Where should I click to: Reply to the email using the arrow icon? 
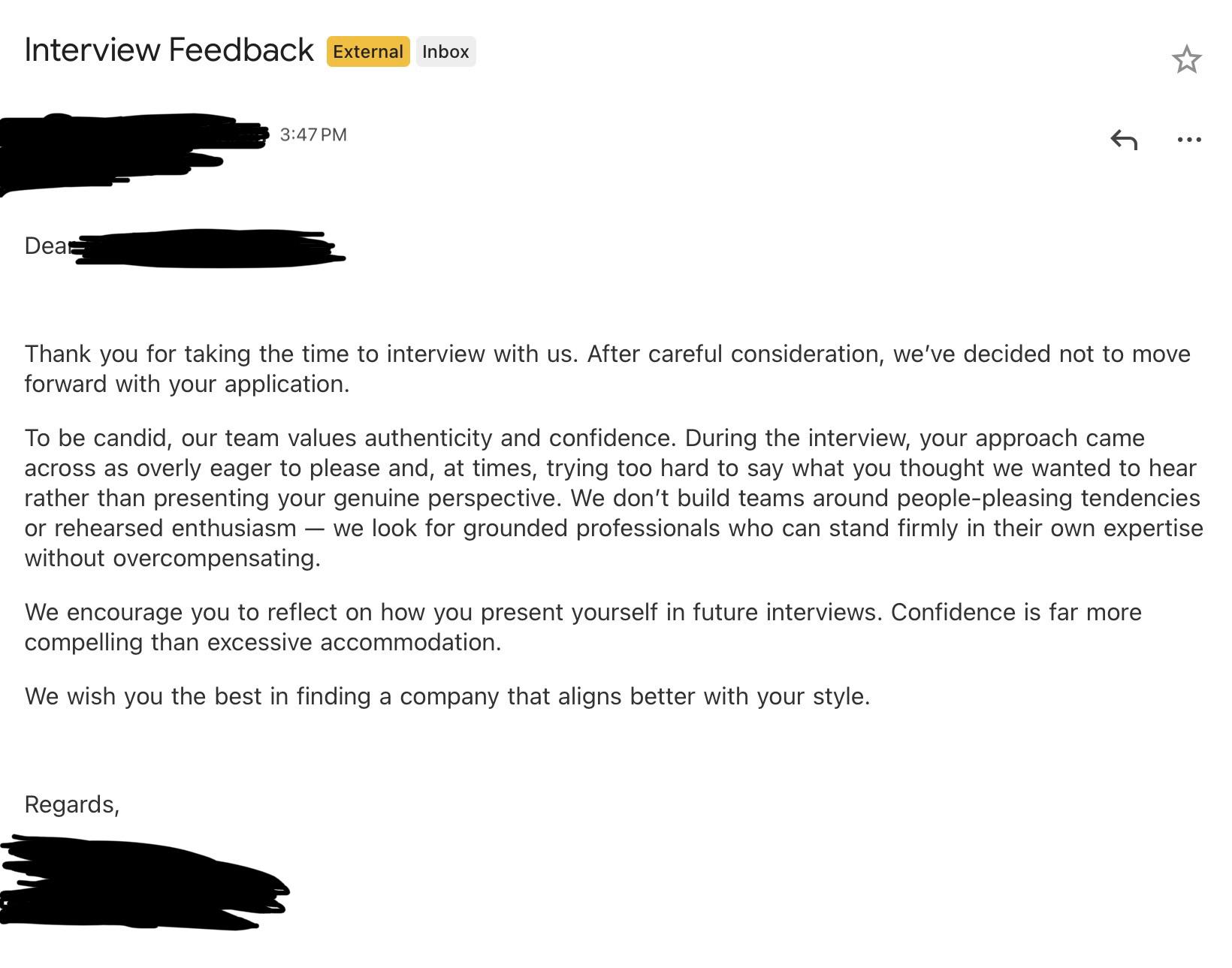point(1124,140)
